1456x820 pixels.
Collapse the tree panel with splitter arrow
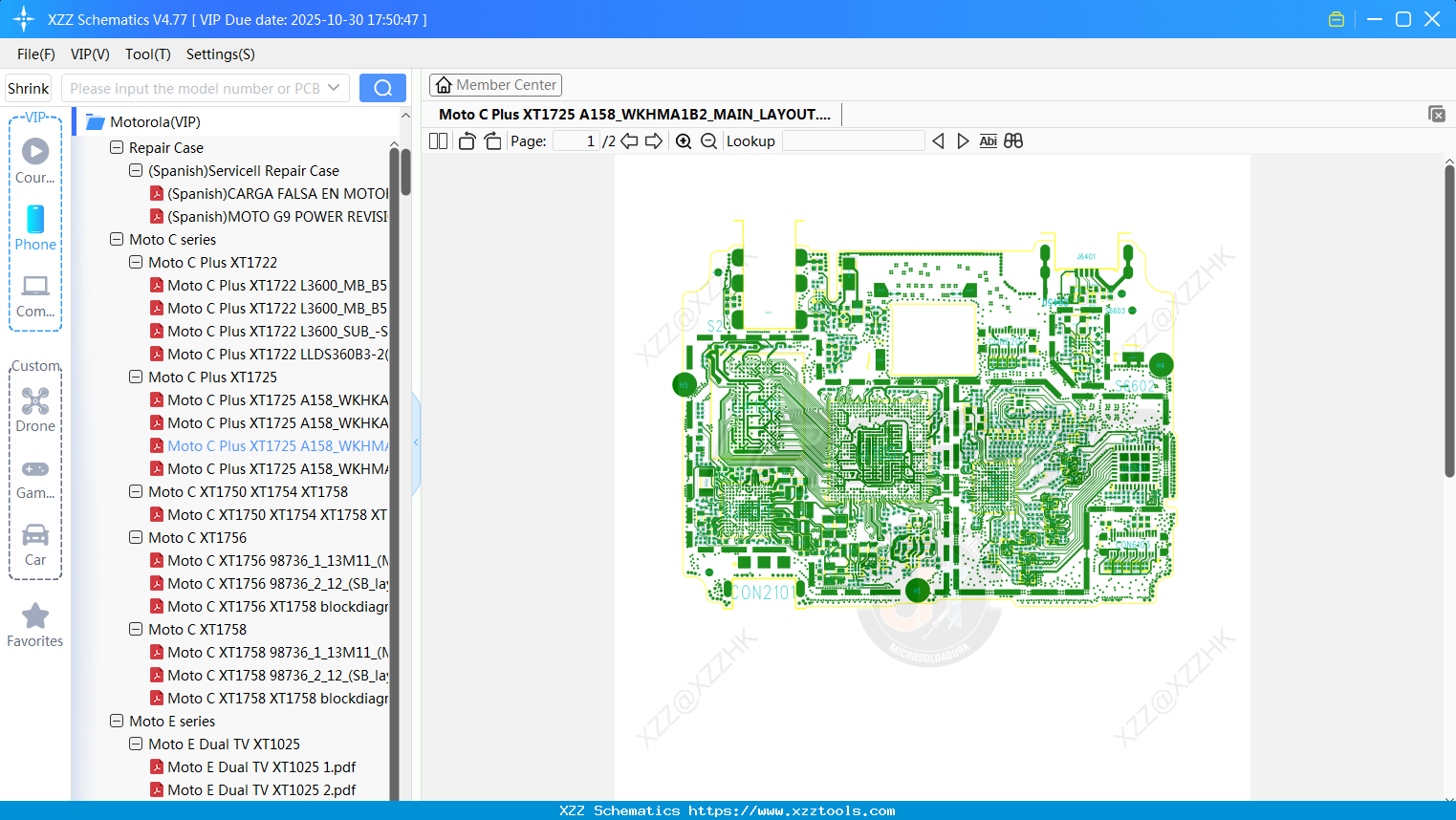[416, 442]
